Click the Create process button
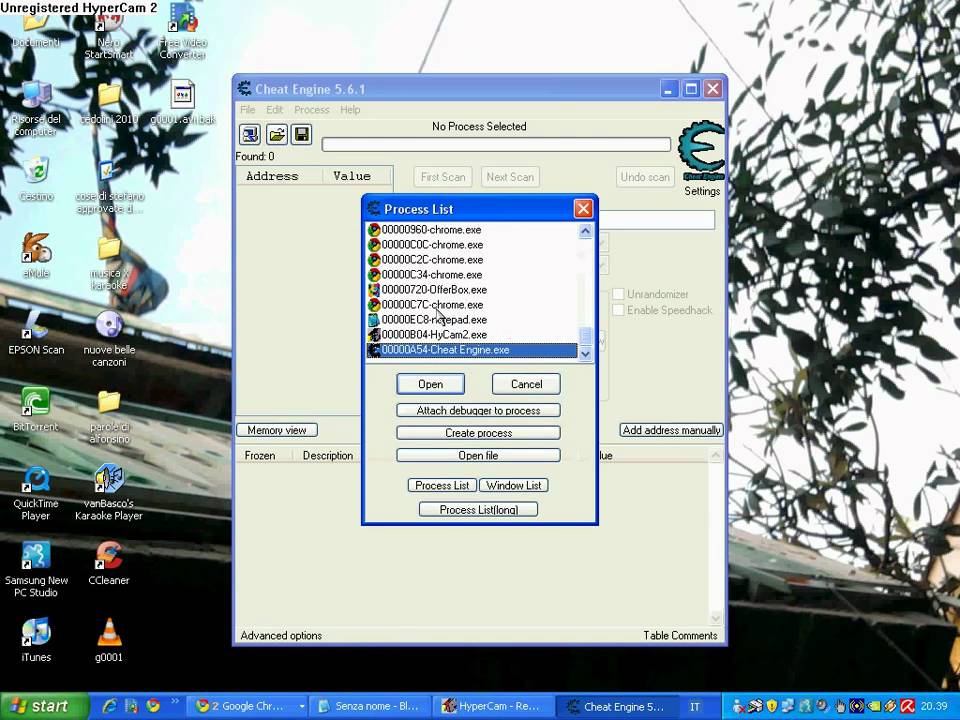Image resolution: width=960 pixels, height=720 pixels. click(x=478, y=433)
